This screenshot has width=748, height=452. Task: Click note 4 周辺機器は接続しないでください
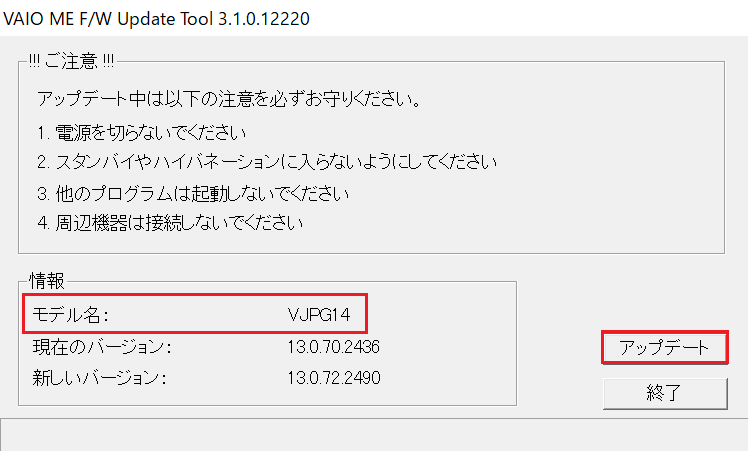coord(170,223)
